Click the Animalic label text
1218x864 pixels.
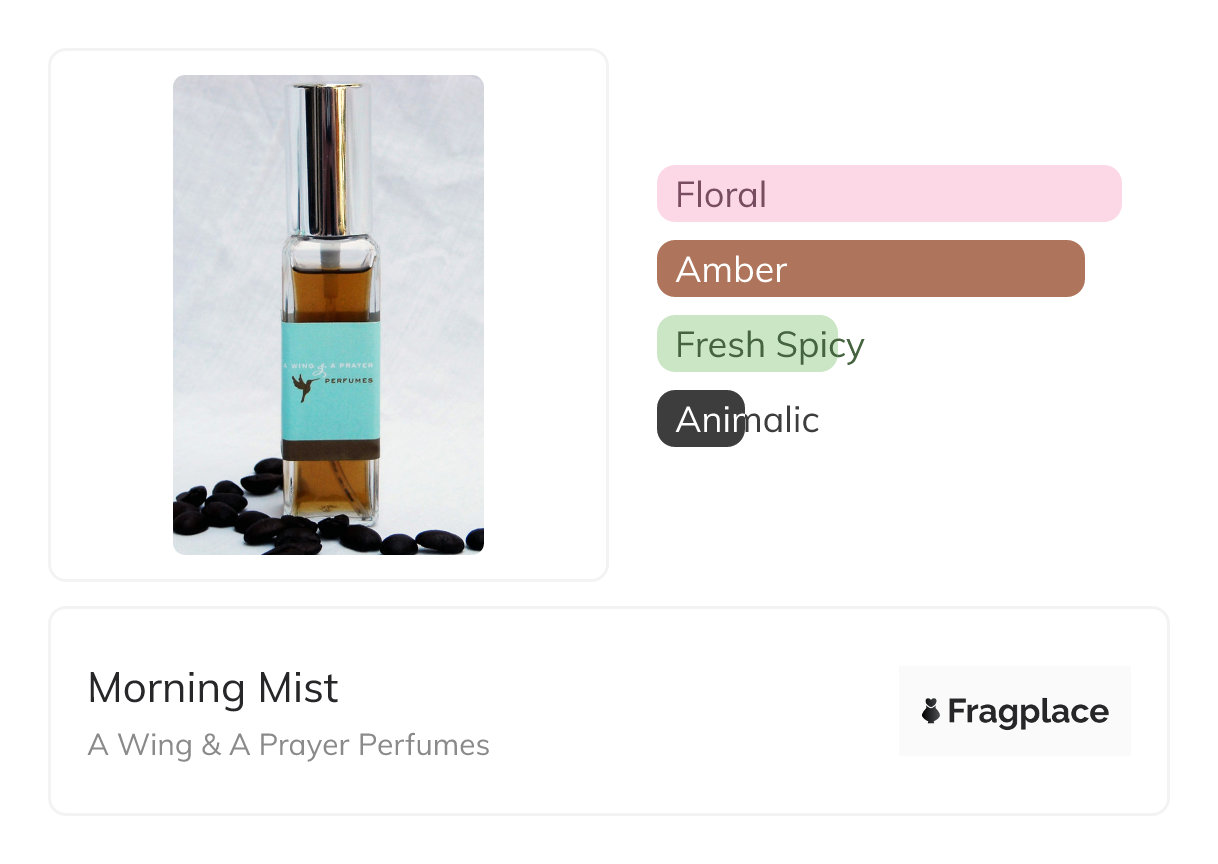coord(747,420)
